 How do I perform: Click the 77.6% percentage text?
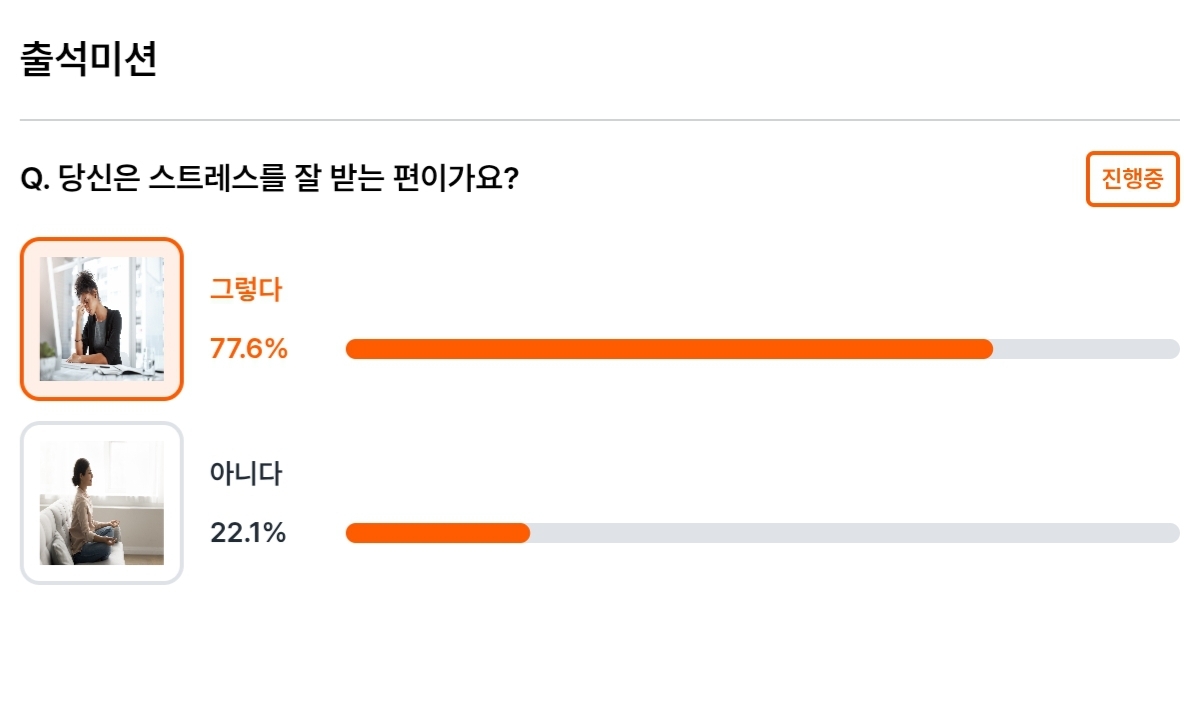tap(249, 349)
